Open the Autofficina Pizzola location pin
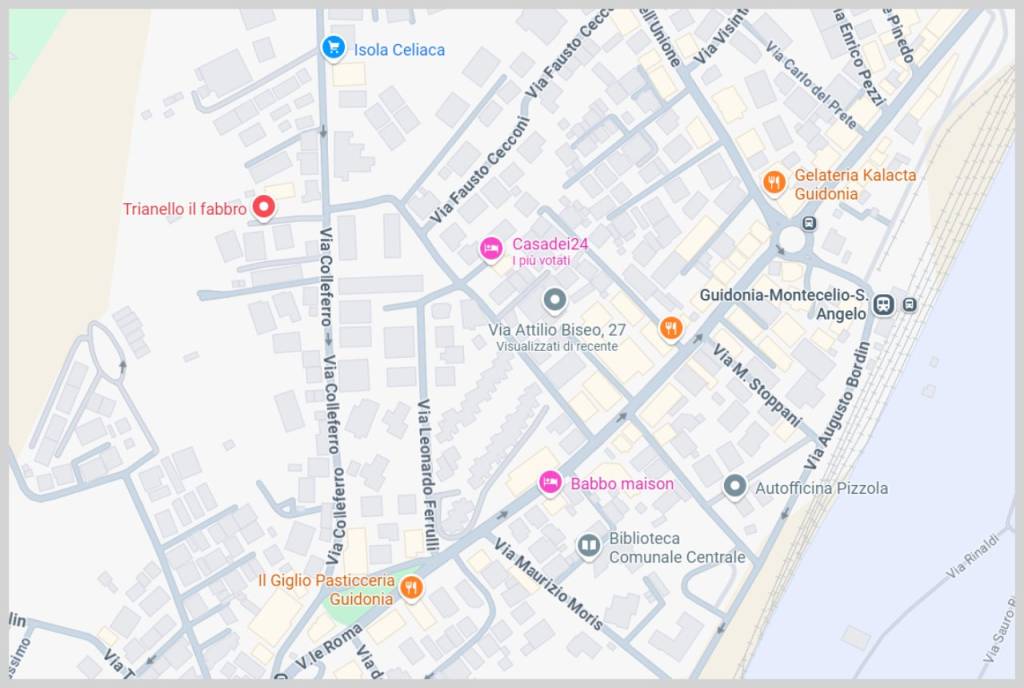The width and height of the screenshot is (1024, 688). [x=735, y=486]
